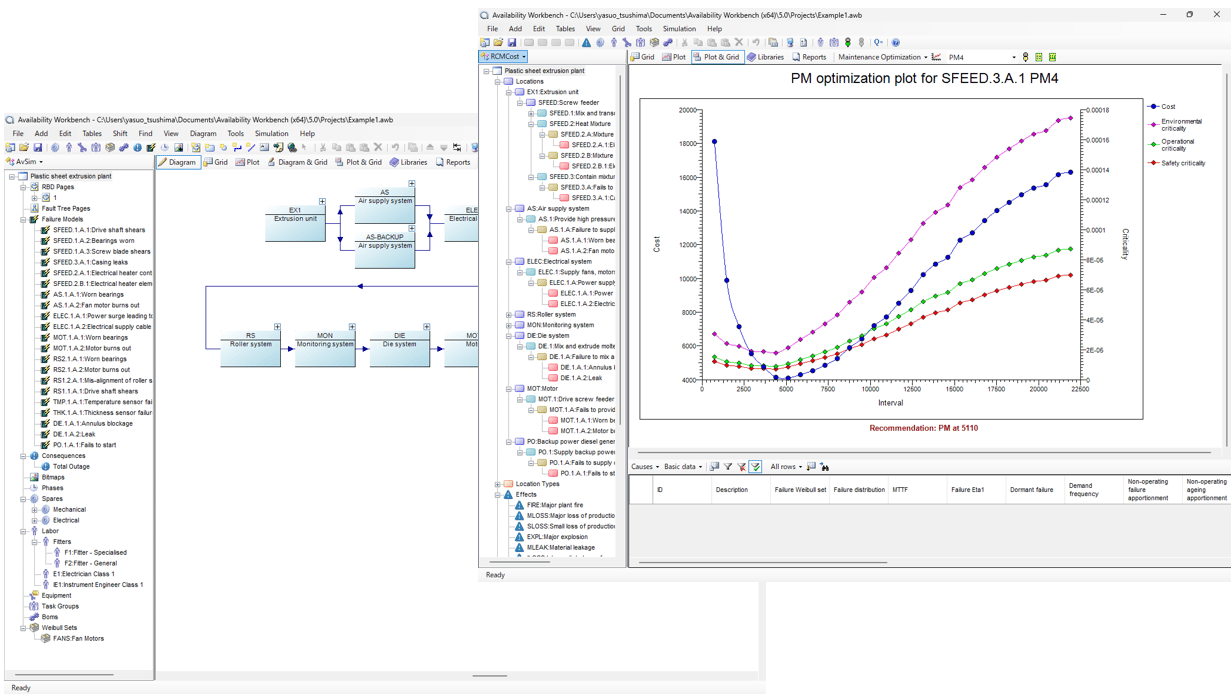Image resolution: width=1232 pixels, height=696 pixels.
Task: Toggle the green checked filter button above the grid
Action: [x=755, y=467]
